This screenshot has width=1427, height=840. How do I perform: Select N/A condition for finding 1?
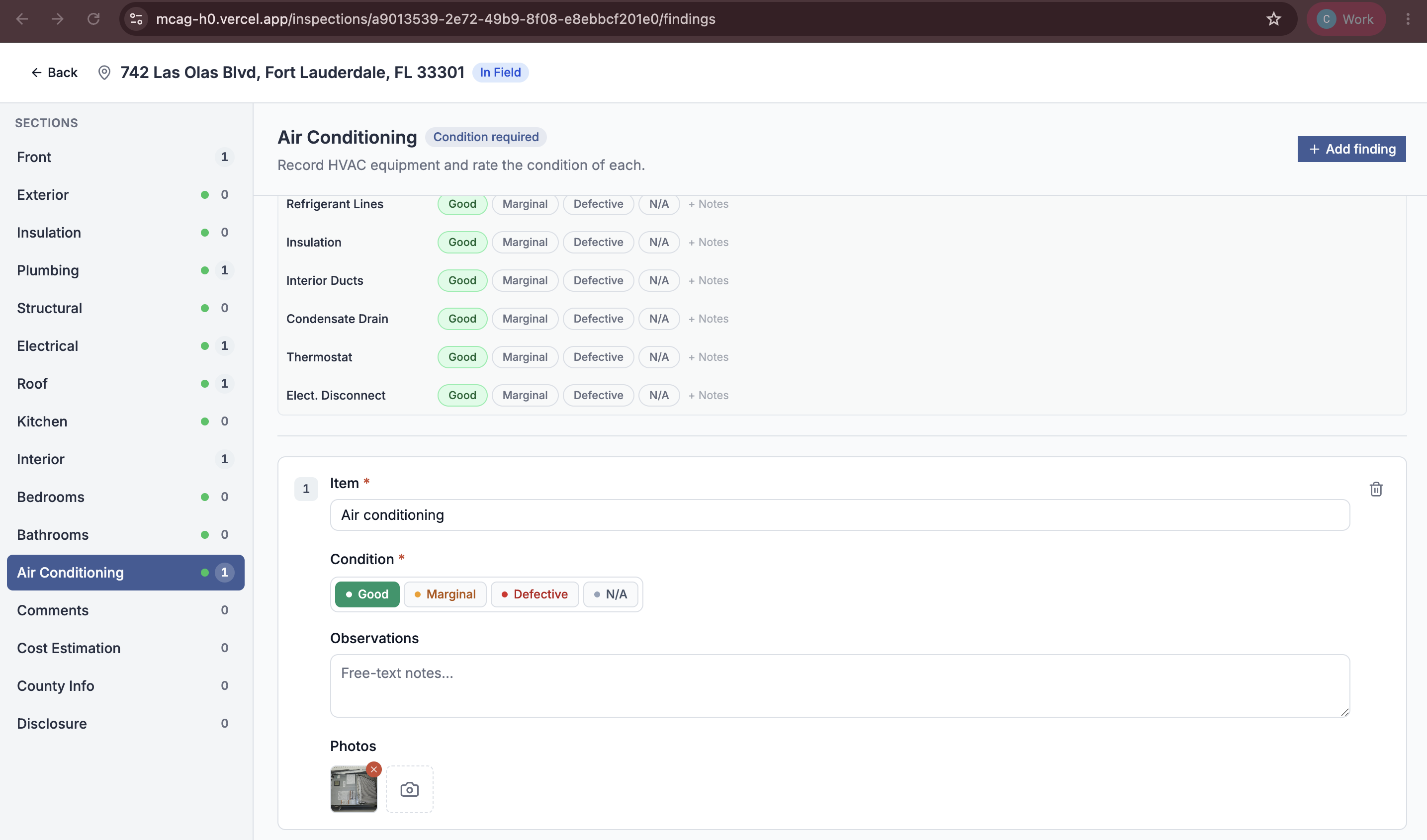pos(611,594)
